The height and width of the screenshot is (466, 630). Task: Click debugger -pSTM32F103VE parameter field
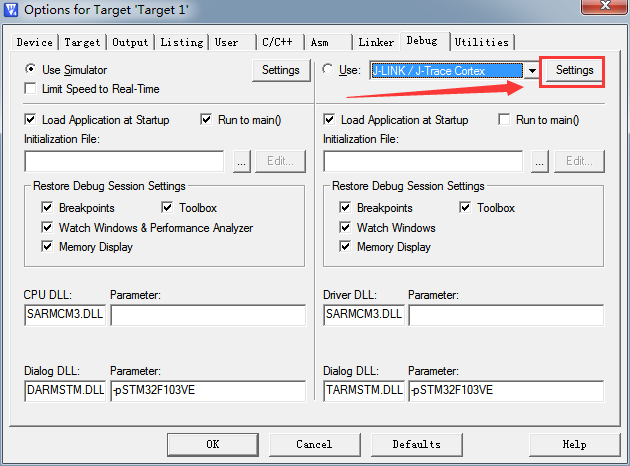(x=506, y=391)
